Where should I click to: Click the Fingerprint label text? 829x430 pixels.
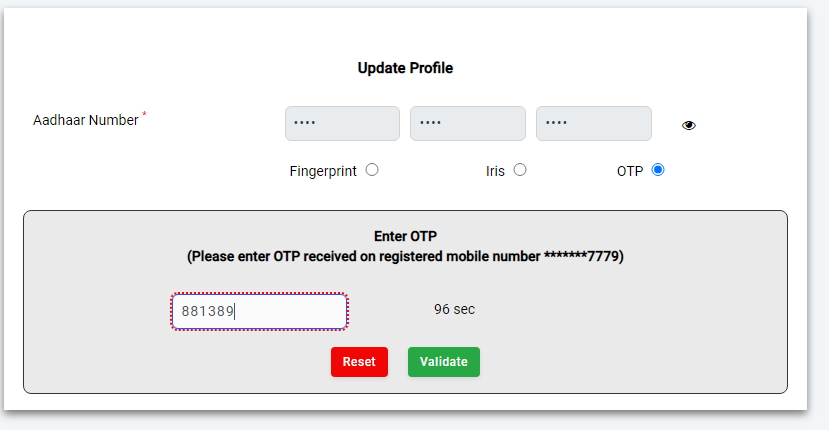pyautogui.click(x=323, y=171)
